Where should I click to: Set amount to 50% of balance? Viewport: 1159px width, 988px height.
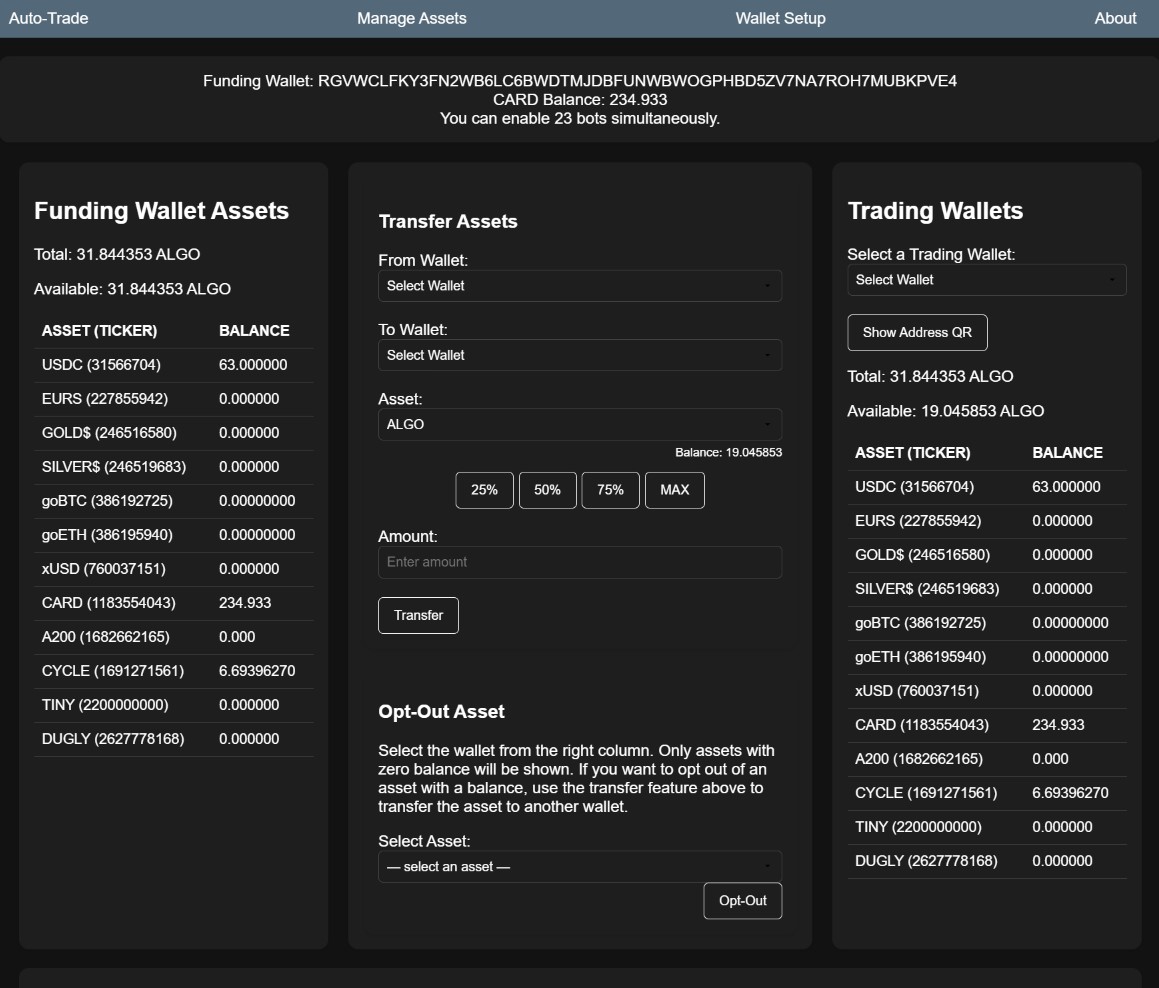(548, 490)
